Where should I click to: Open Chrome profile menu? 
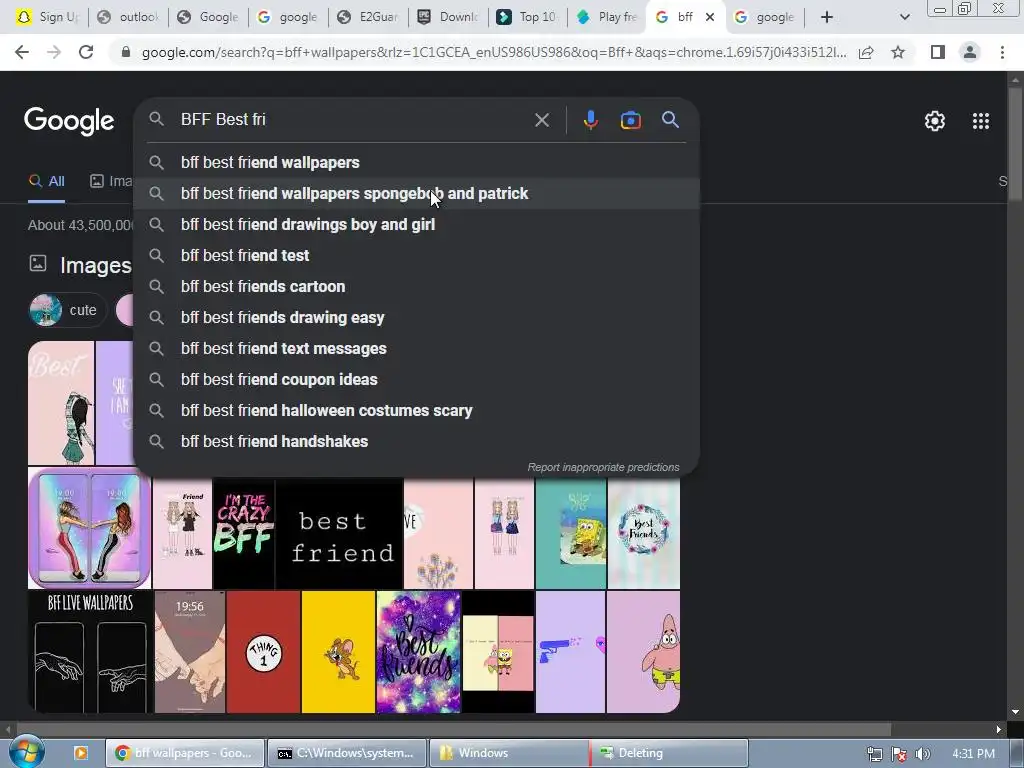970,52
